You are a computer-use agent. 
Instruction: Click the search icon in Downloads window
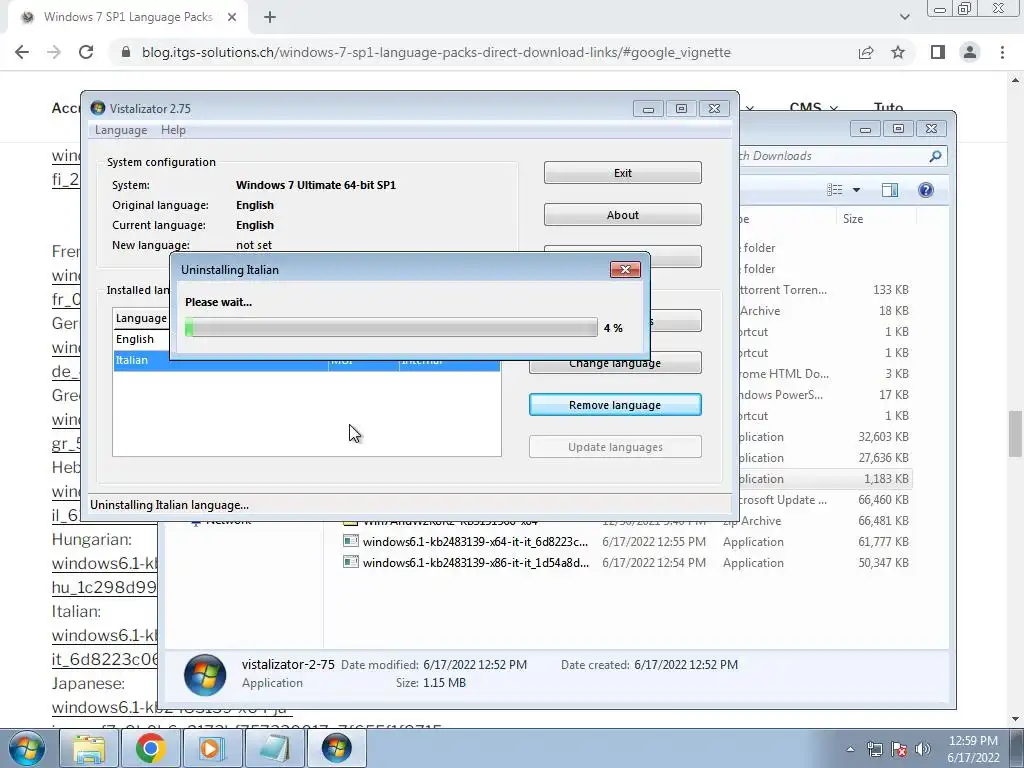pos(935,156)
